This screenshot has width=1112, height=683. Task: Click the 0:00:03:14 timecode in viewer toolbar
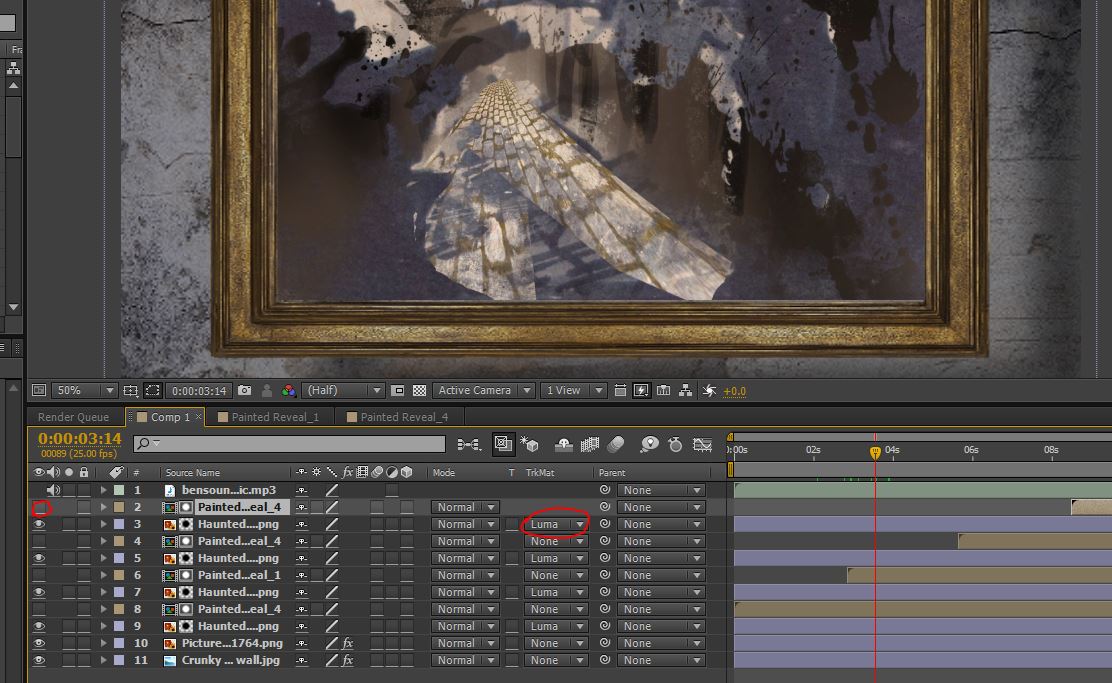pos(199,391)
